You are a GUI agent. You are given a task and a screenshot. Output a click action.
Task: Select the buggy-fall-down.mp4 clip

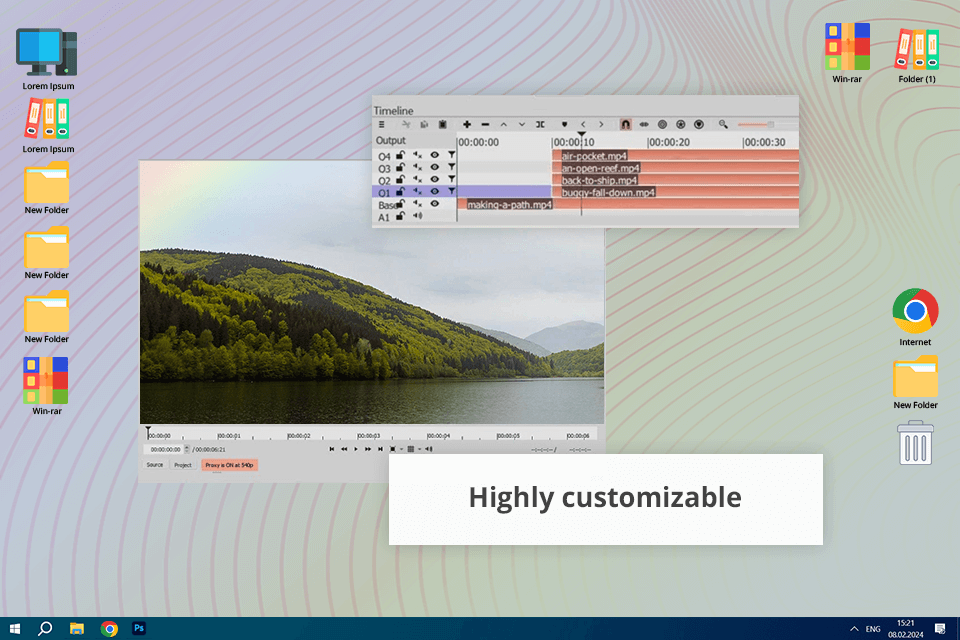(x=676, y=192)
